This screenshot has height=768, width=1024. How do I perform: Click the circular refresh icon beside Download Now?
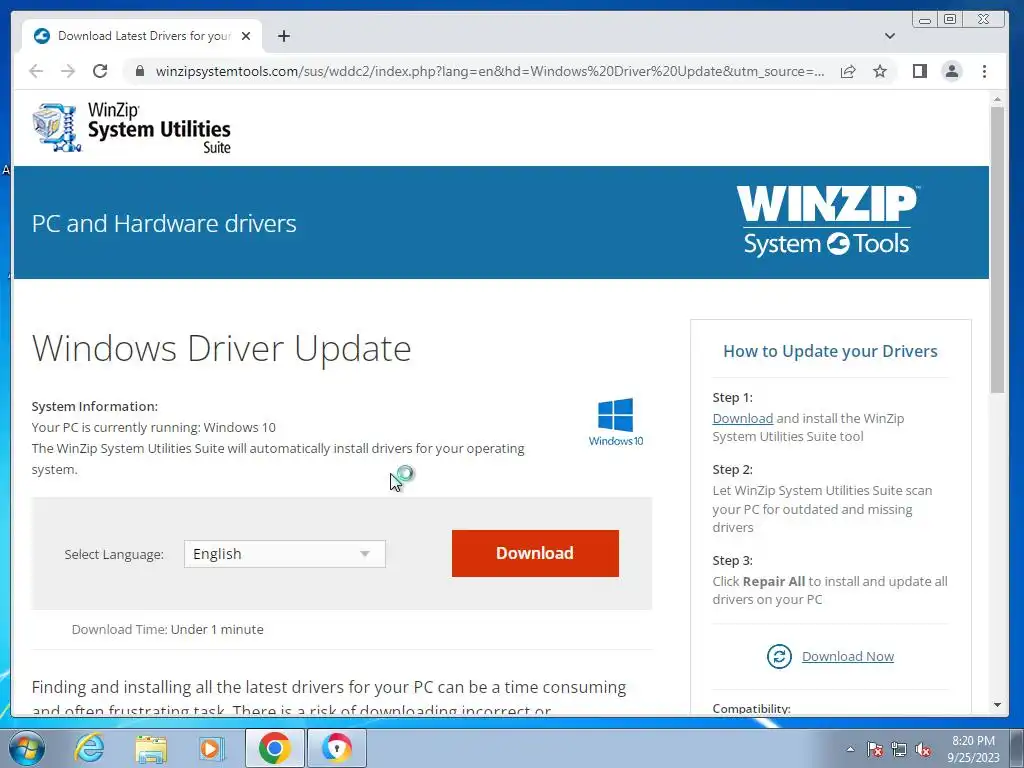click(x=779, y=656)
